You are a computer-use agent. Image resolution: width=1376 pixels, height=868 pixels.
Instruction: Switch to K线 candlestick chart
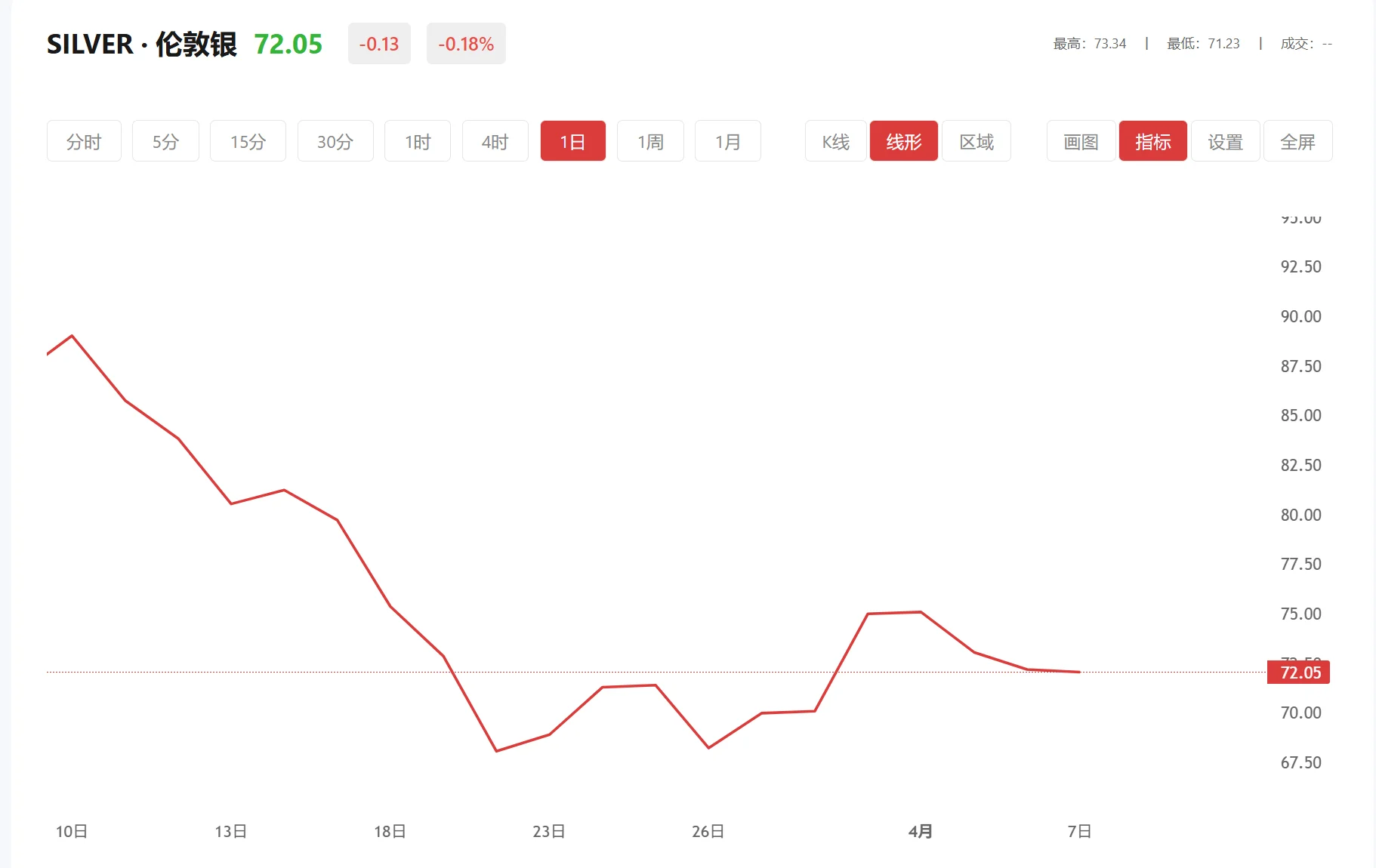pos(835,140)
